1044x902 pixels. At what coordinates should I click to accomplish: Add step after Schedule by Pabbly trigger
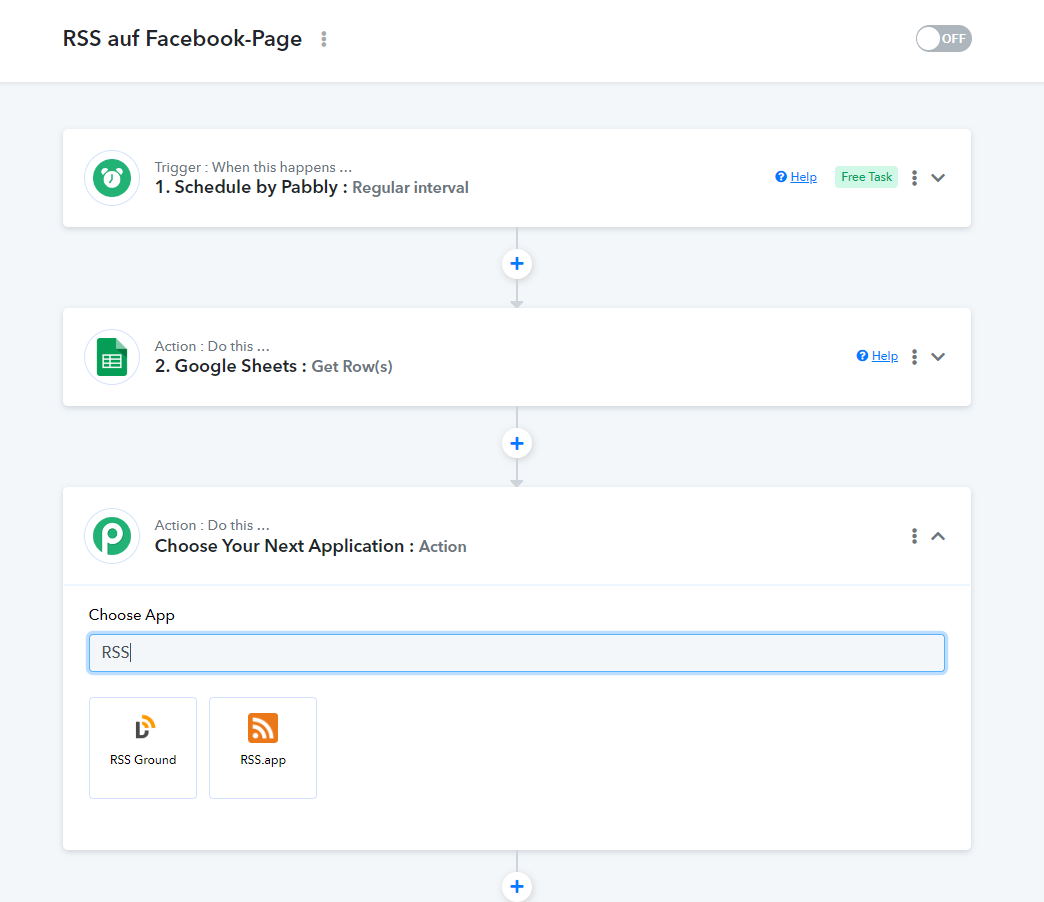(517, 264)
